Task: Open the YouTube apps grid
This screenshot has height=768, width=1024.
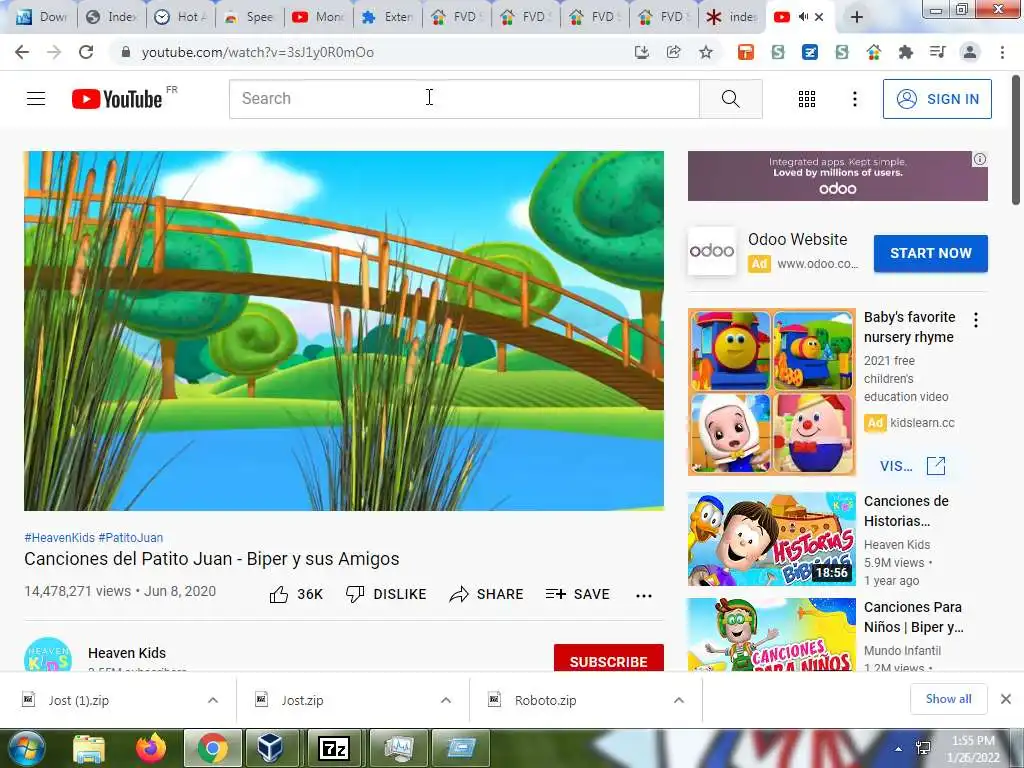Action: pos(807,99)
